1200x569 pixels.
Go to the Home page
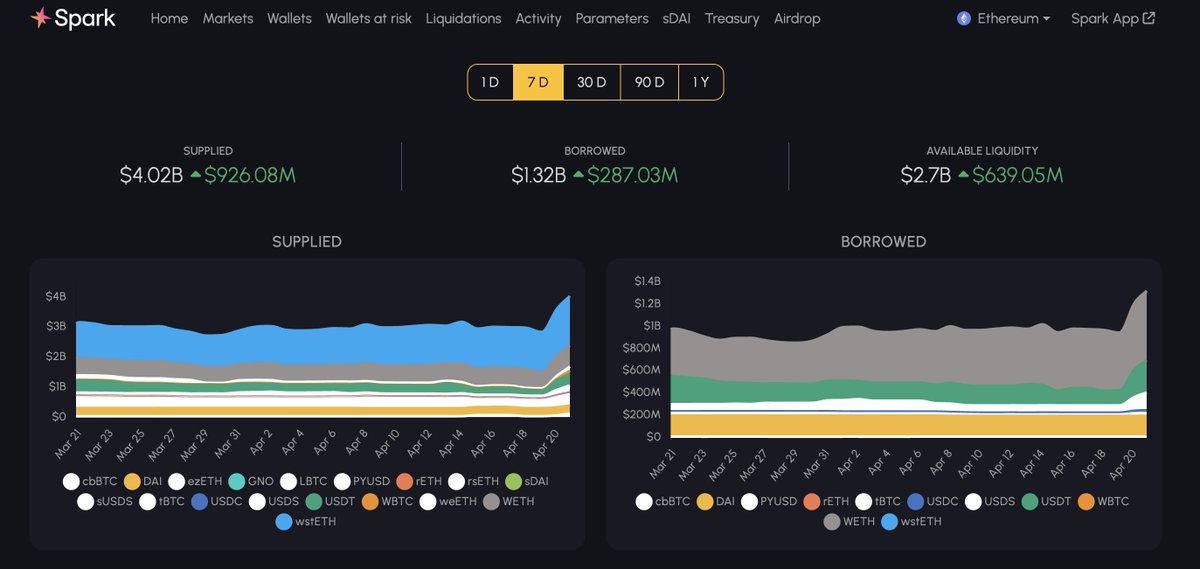[169, 18]
